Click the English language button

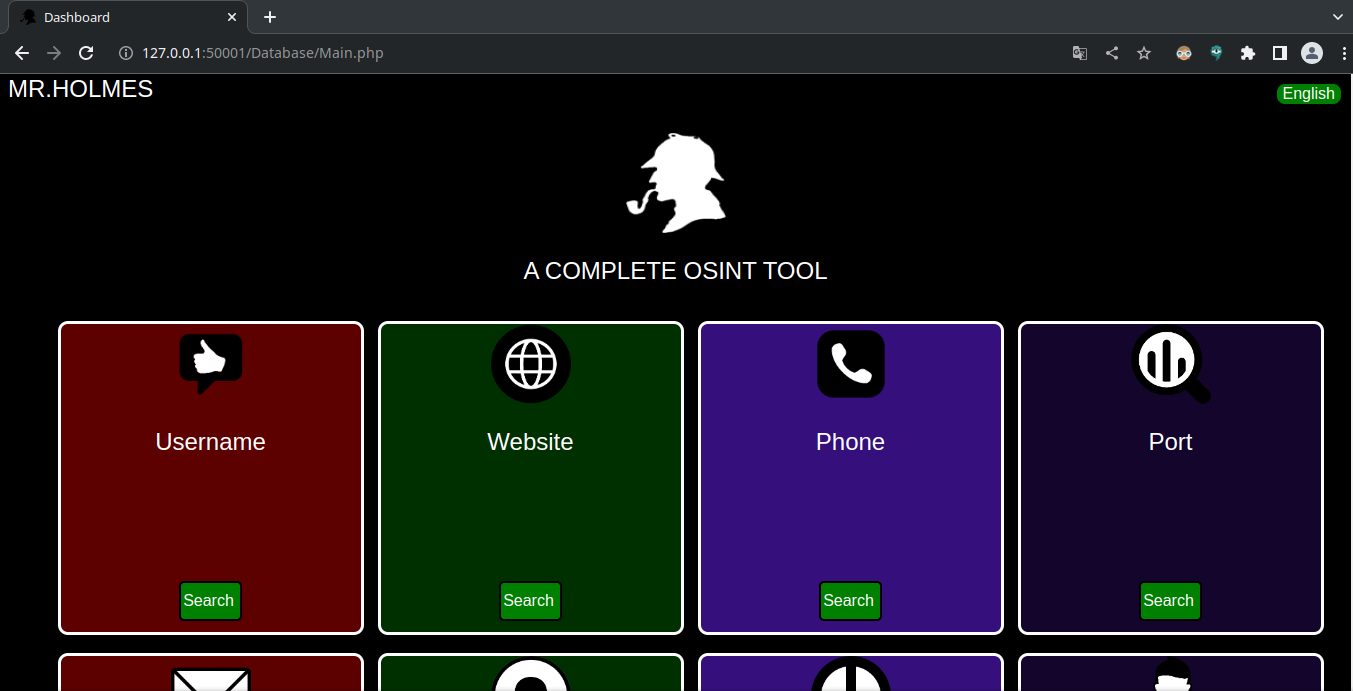pos(1308,93)
